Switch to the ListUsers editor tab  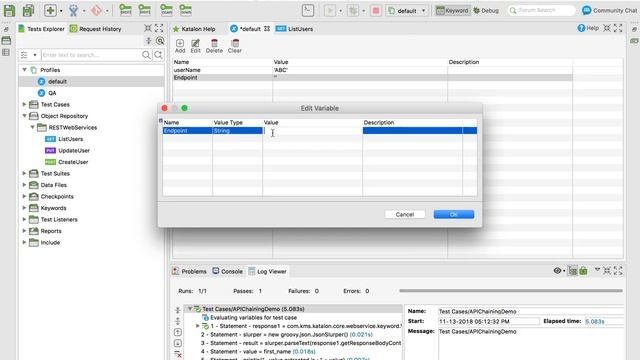tap(294, 29)
